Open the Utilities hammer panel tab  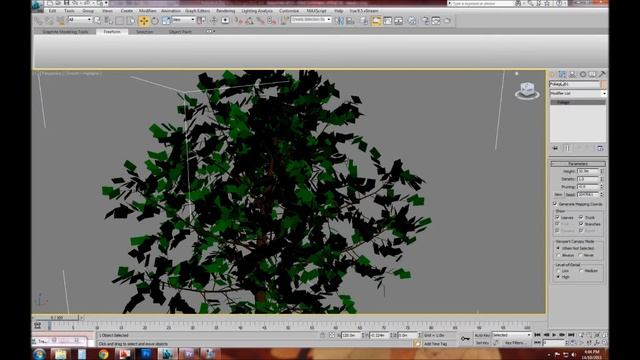(602, 74)
